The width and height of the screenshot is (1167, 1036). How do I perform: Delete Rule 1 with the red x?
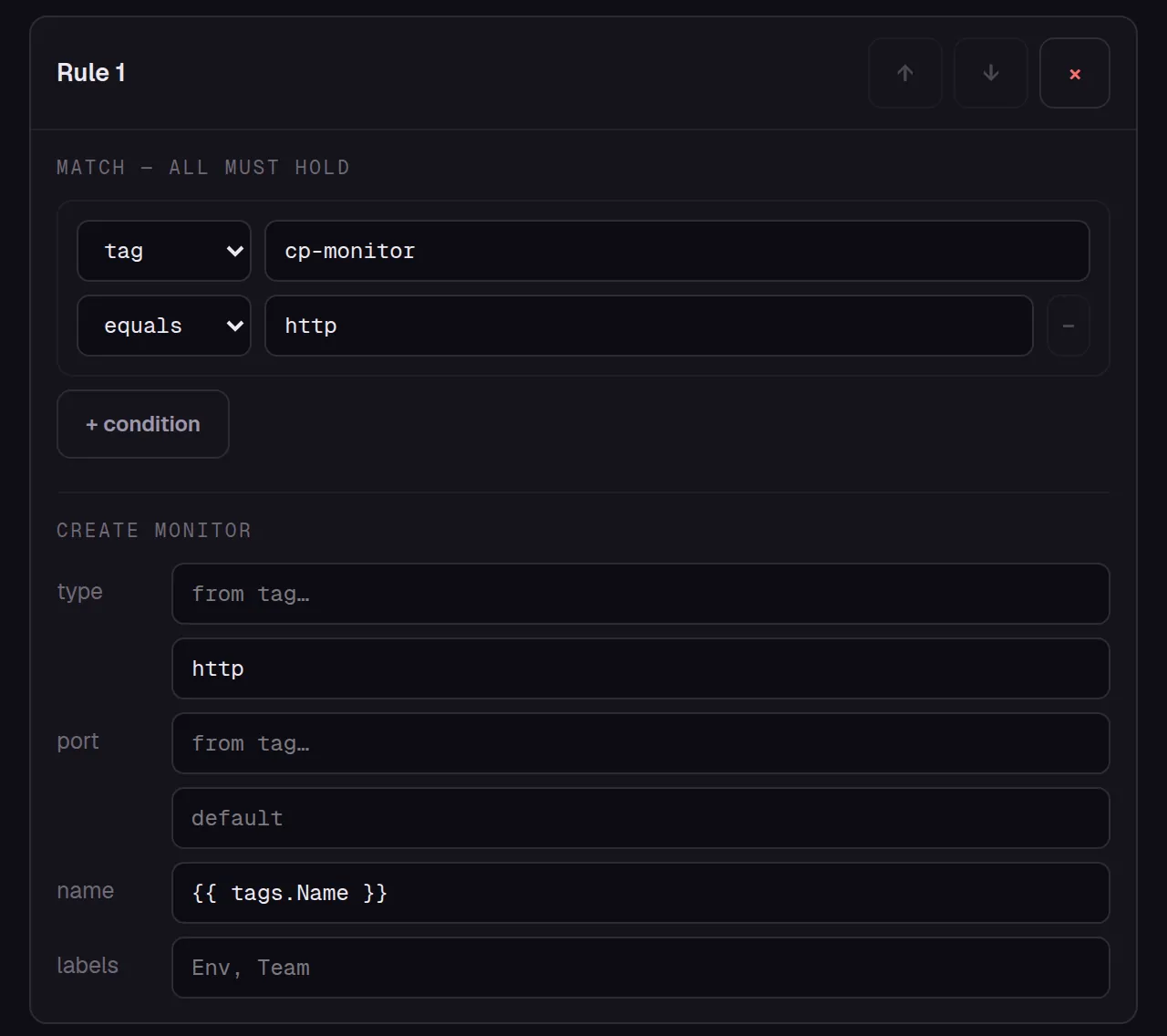tap(1075, 73)
